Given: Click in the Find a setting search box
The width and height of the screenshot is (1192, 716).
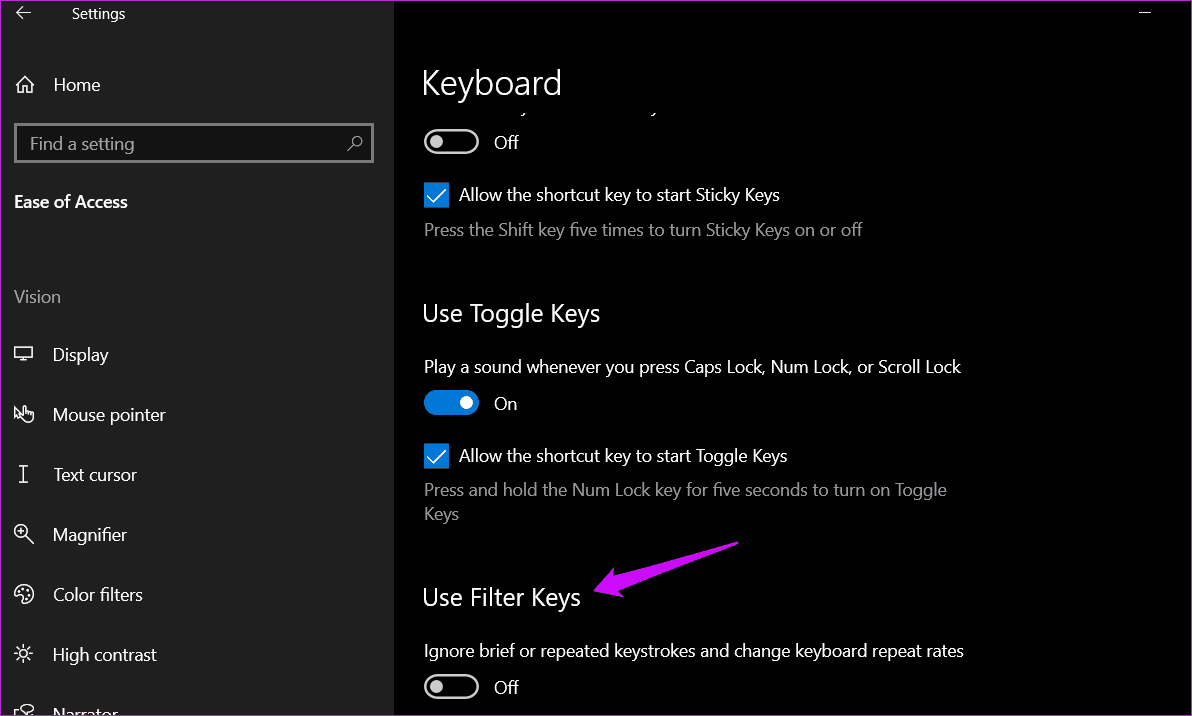Looking at the screenshot, I should [x=194, y=143].
